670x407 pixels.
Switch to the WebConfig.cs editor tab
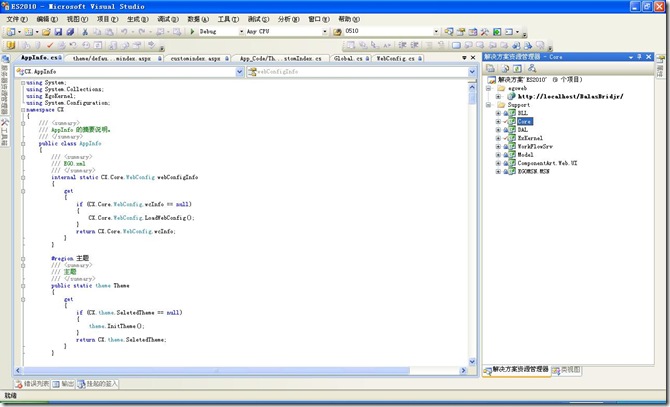(x=389, y=59)
